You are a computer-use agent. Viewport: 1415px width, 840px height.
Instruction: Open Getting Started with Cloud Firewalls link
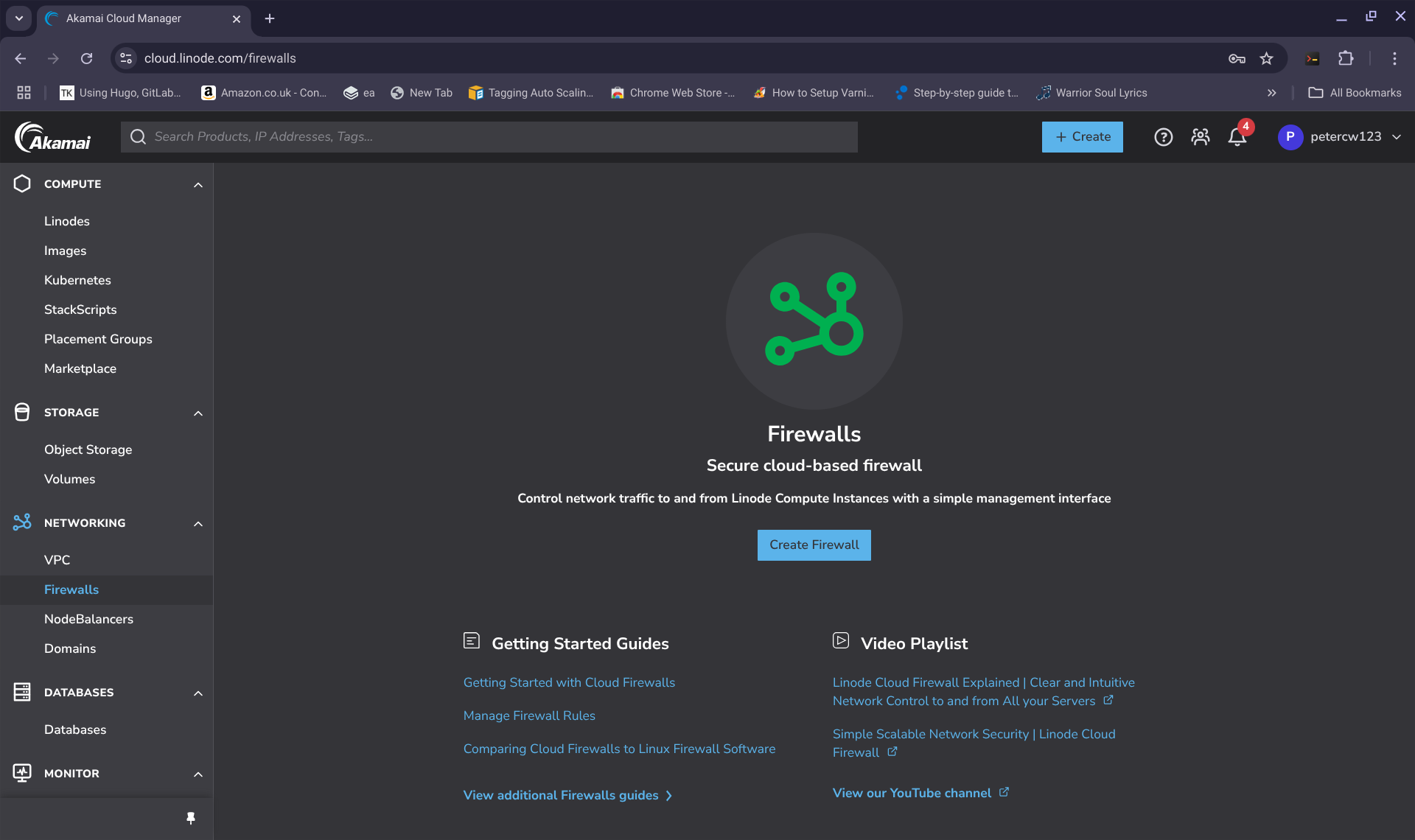coord(569,682)
